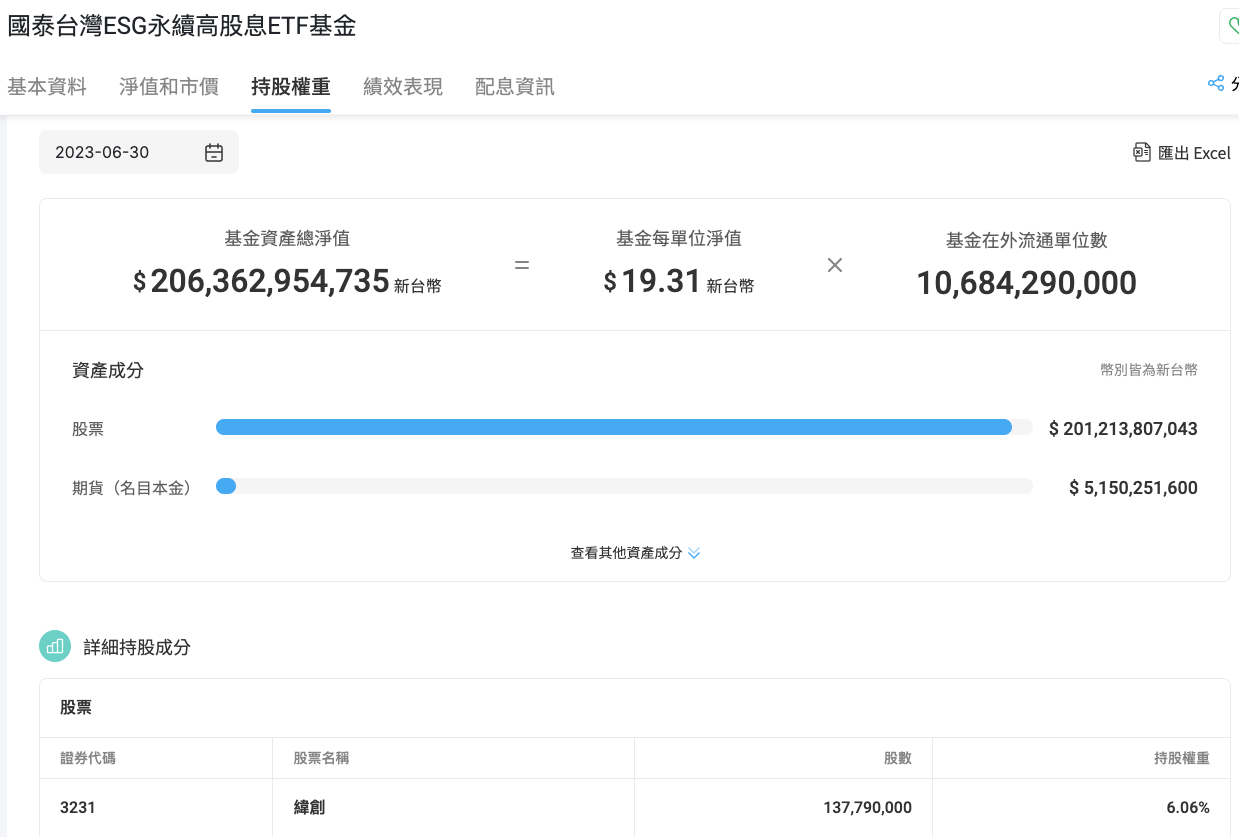Select the multiplication sign between net value figures

[835, 266]
